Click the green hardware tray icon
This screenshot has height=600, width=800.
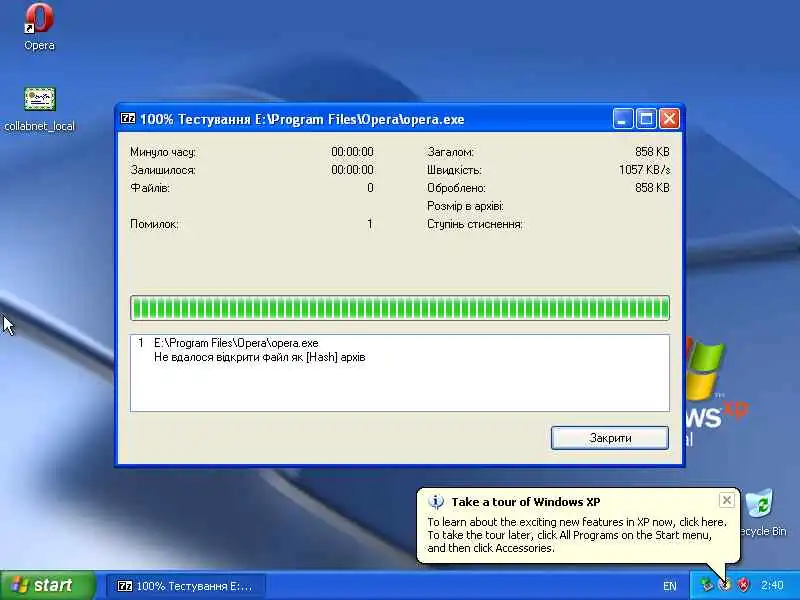(x=706, y=585)
